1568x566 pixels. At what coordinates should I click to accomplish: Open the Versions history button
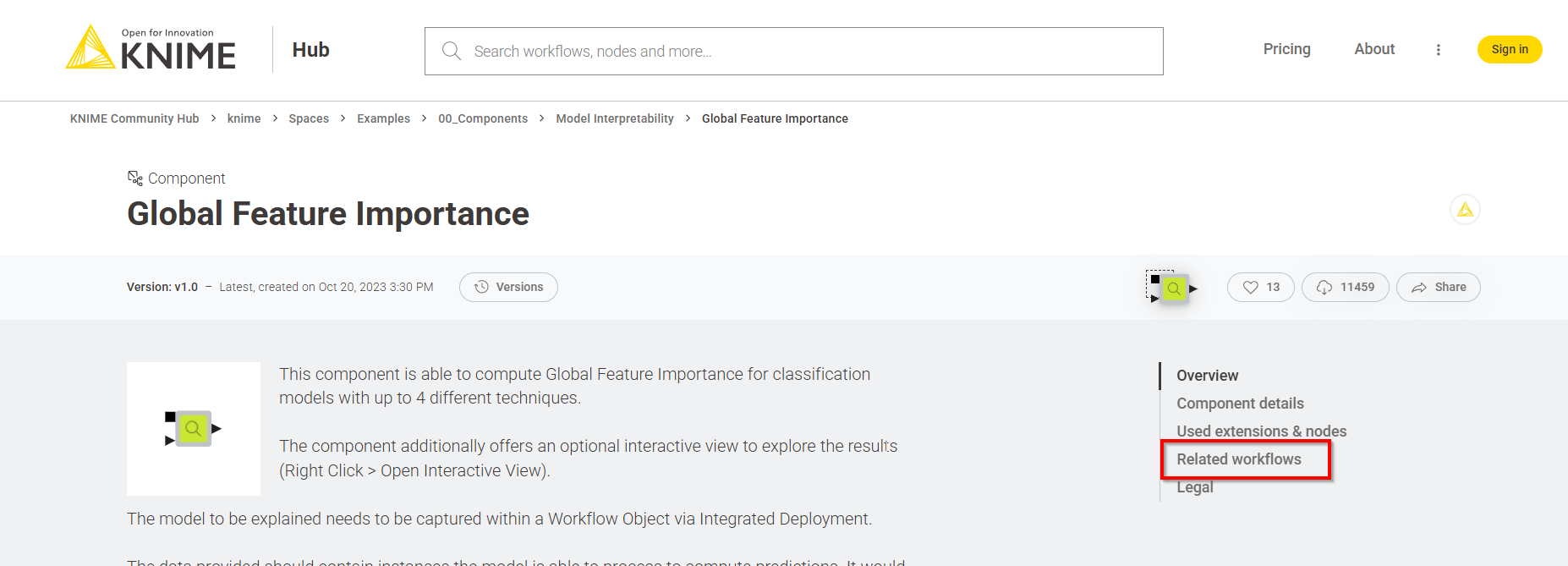pyautogui.click(x=508, y=288)
